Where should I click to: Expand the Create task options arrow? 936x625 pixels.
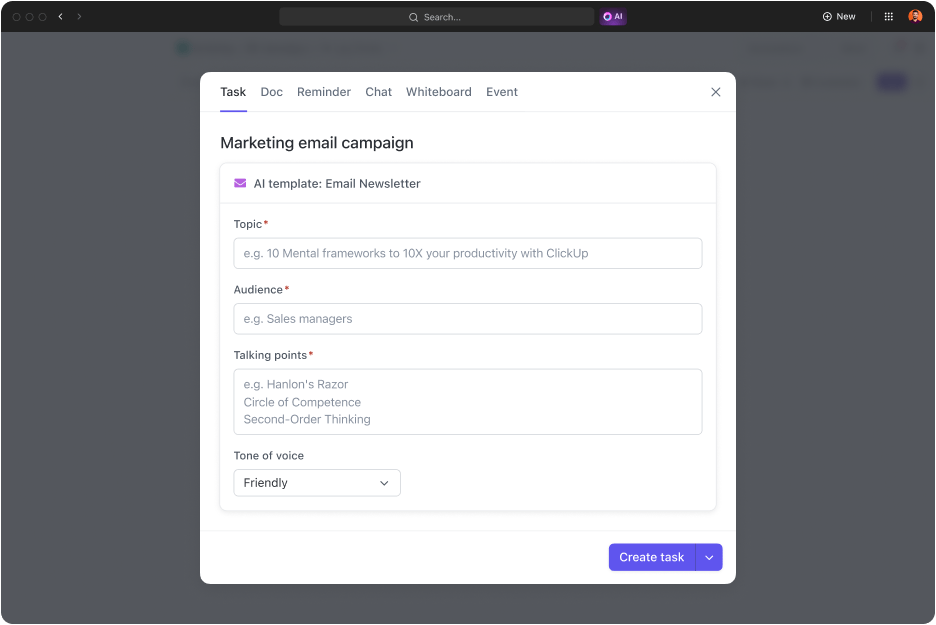(x=709, y=558)
